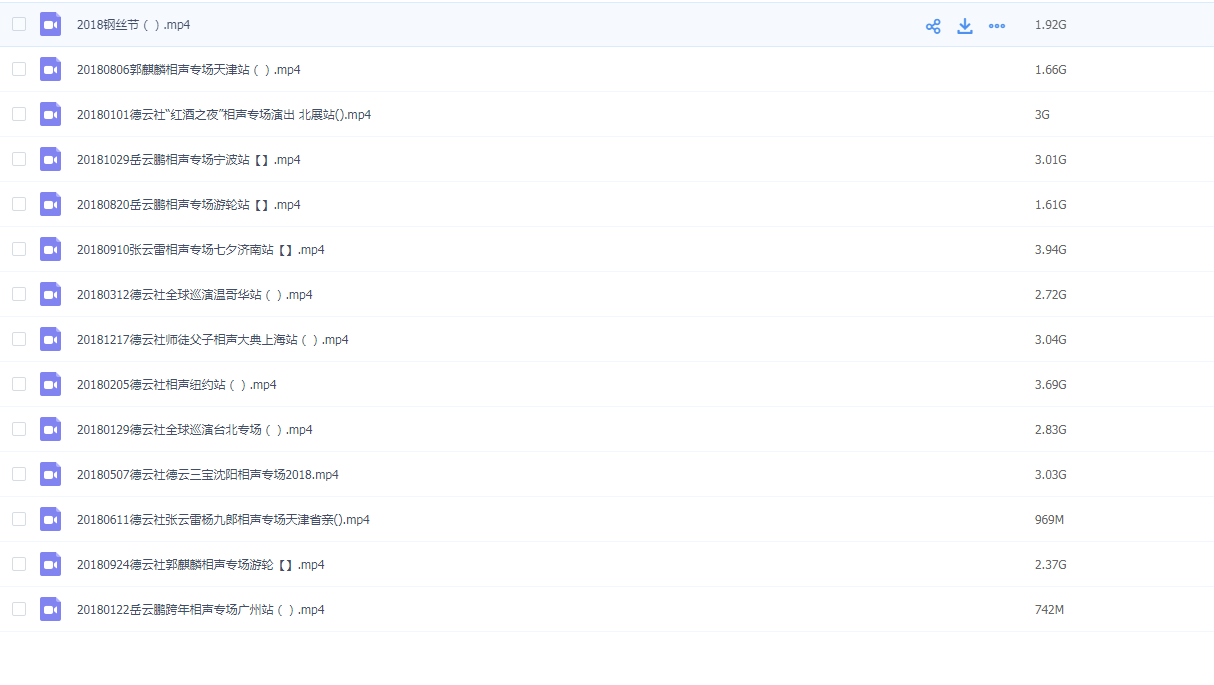
Task: Open file name 20180806郭麒麟相声专场天津站
Action: [189, 70]
